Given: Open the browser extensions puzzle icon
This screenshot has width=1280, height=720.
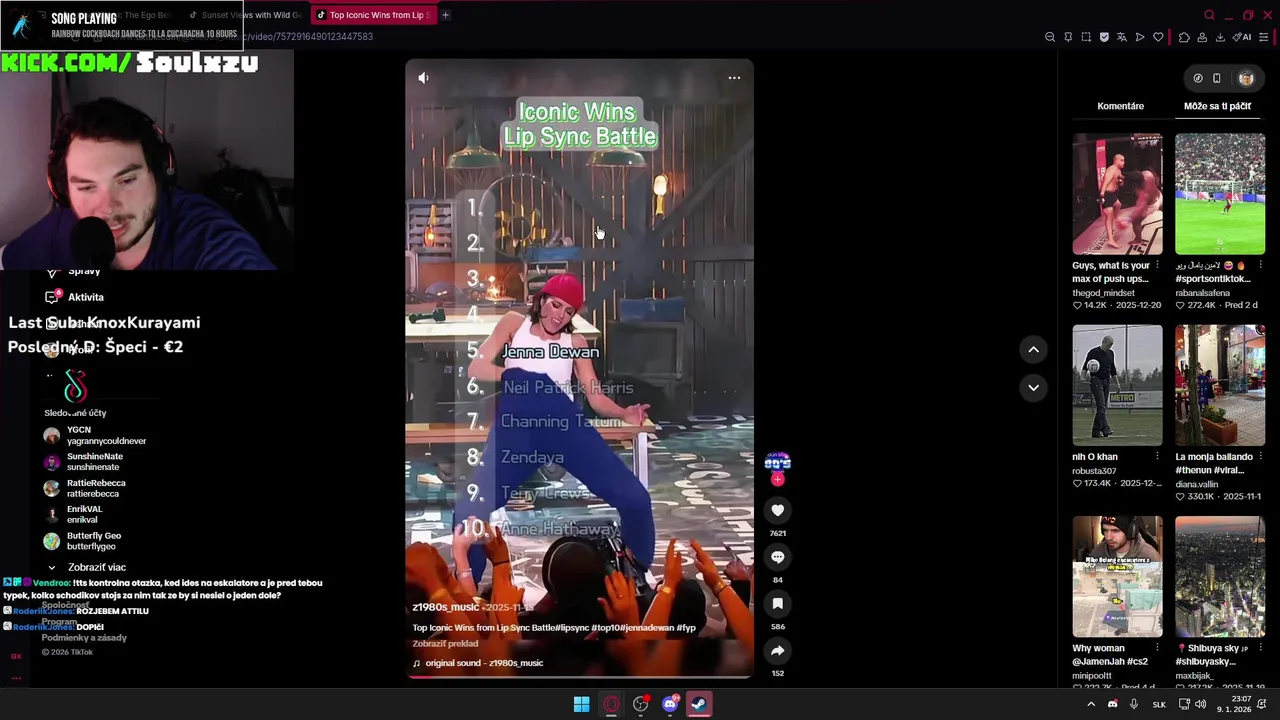Looking at the screenshot, I should [1184, 37].
